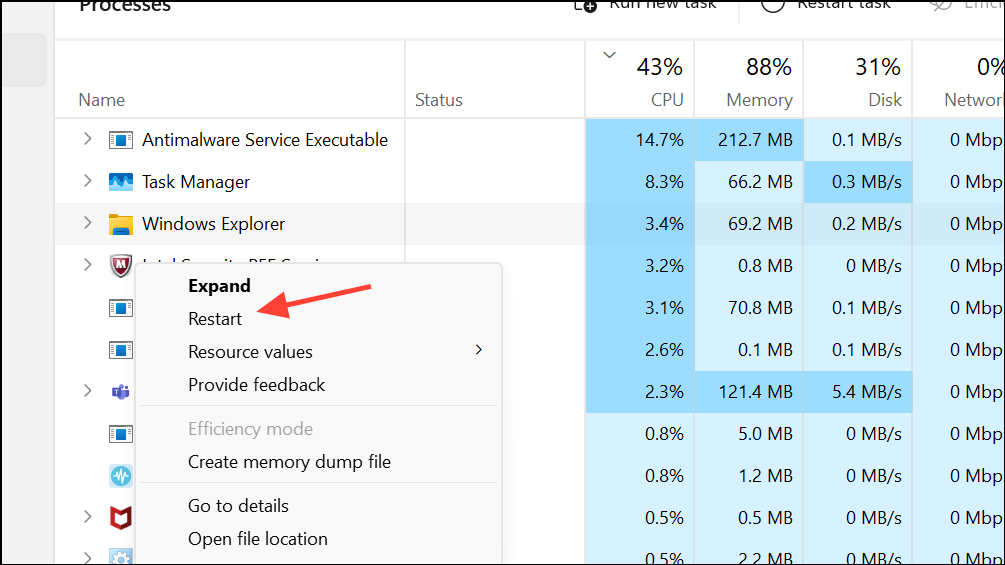Select the Windows Explorer process name
This screenshot has height=565, width=1005.
click(x=213, y=224)
